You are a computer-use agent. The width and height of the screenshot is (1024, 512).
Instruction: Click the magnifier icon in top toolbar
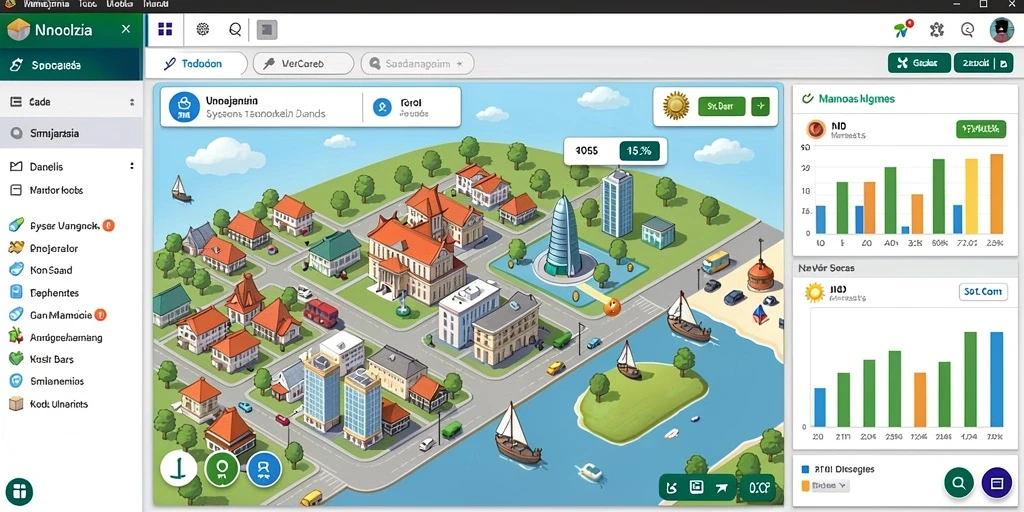tap(235, 29)
